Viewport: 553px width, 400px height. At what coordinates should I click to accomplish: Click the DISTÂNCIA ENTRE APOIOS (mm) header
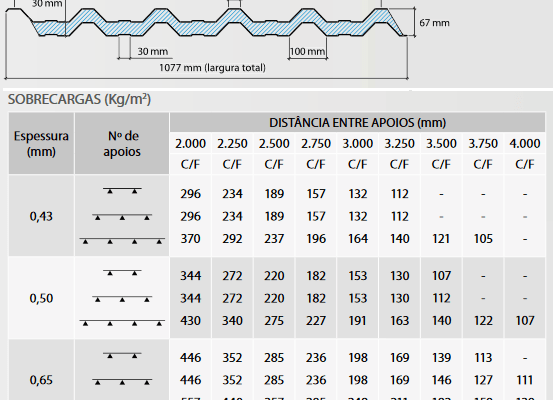click(358, 123)
